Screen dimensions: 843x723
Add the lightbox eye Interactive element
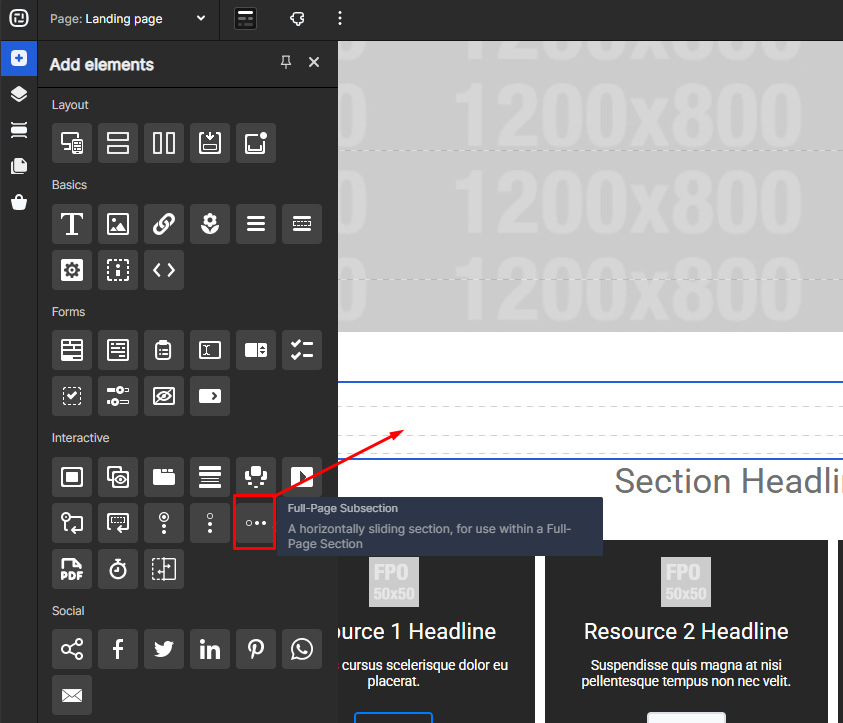(118, 477)
